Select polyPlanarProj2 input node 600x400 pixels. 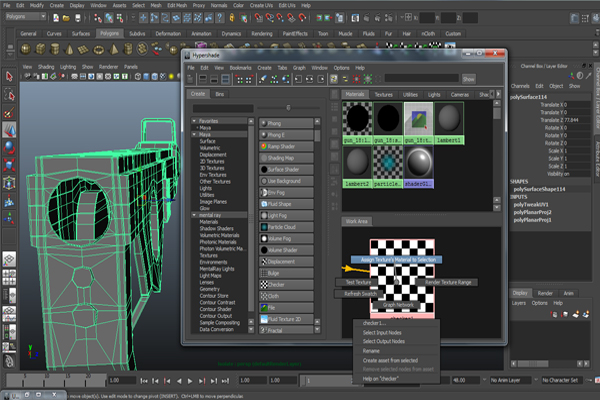coord(532,212)
